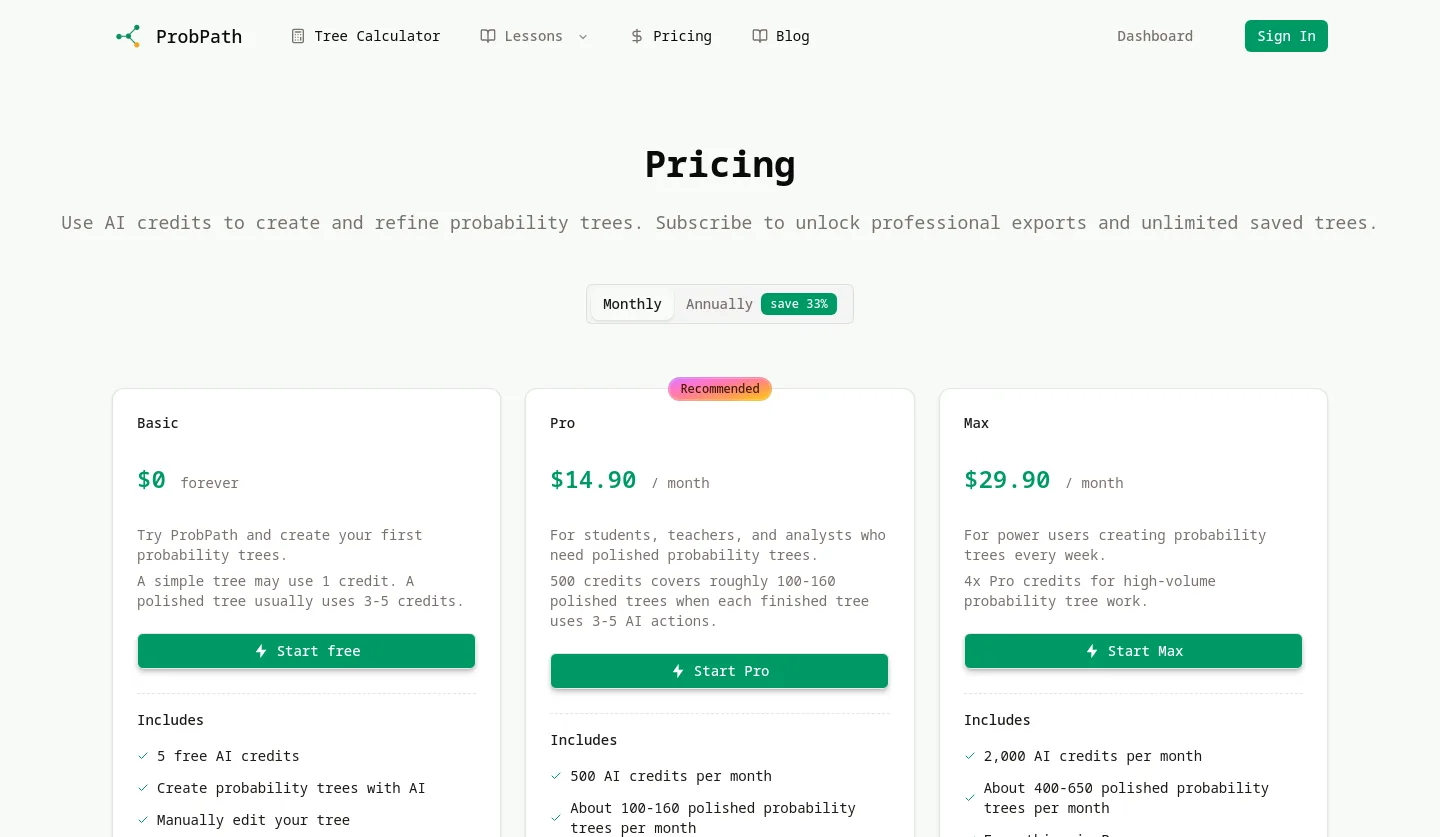
Task: Click the dollar icon beside Pricing
Action: tap(637, 36)
